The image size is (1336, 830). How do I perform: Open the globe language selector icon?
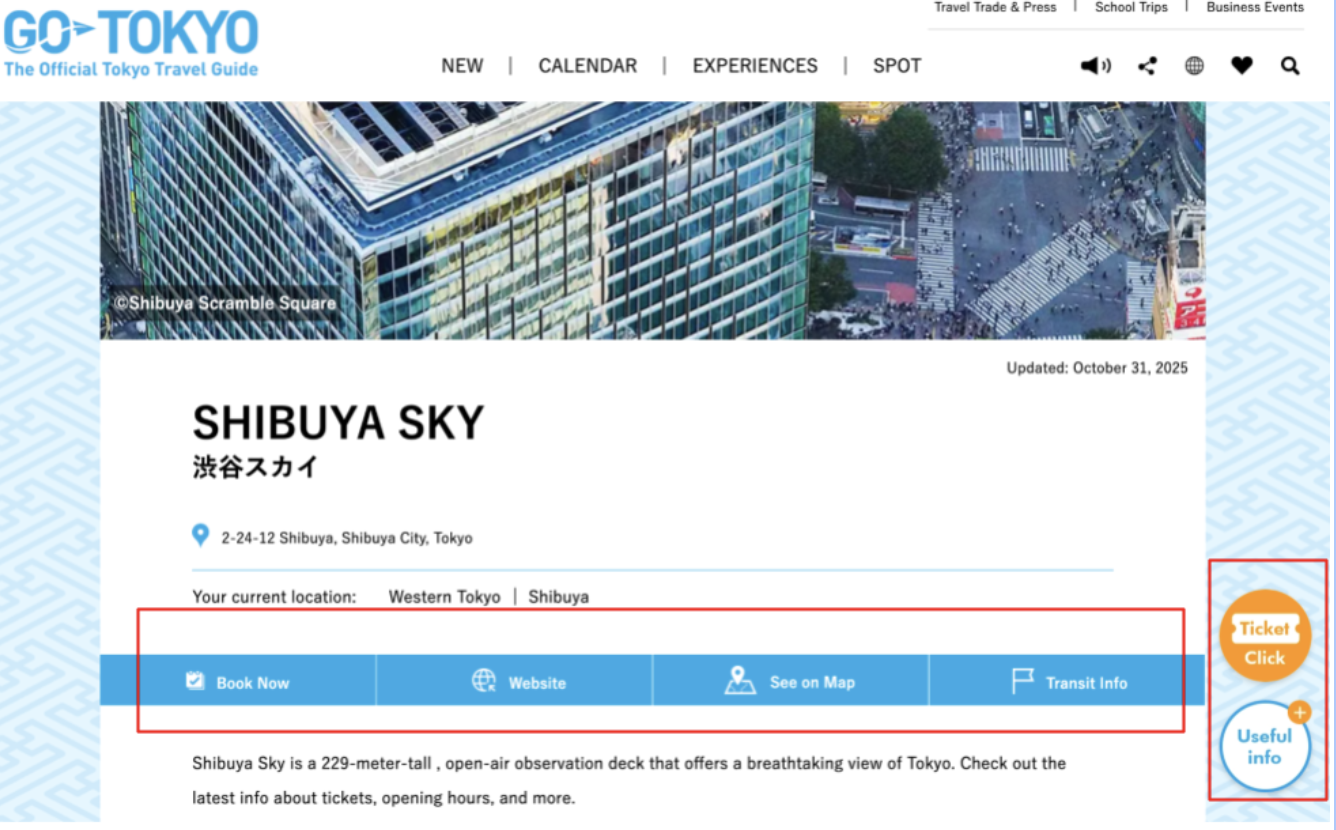pos(1194,66)
